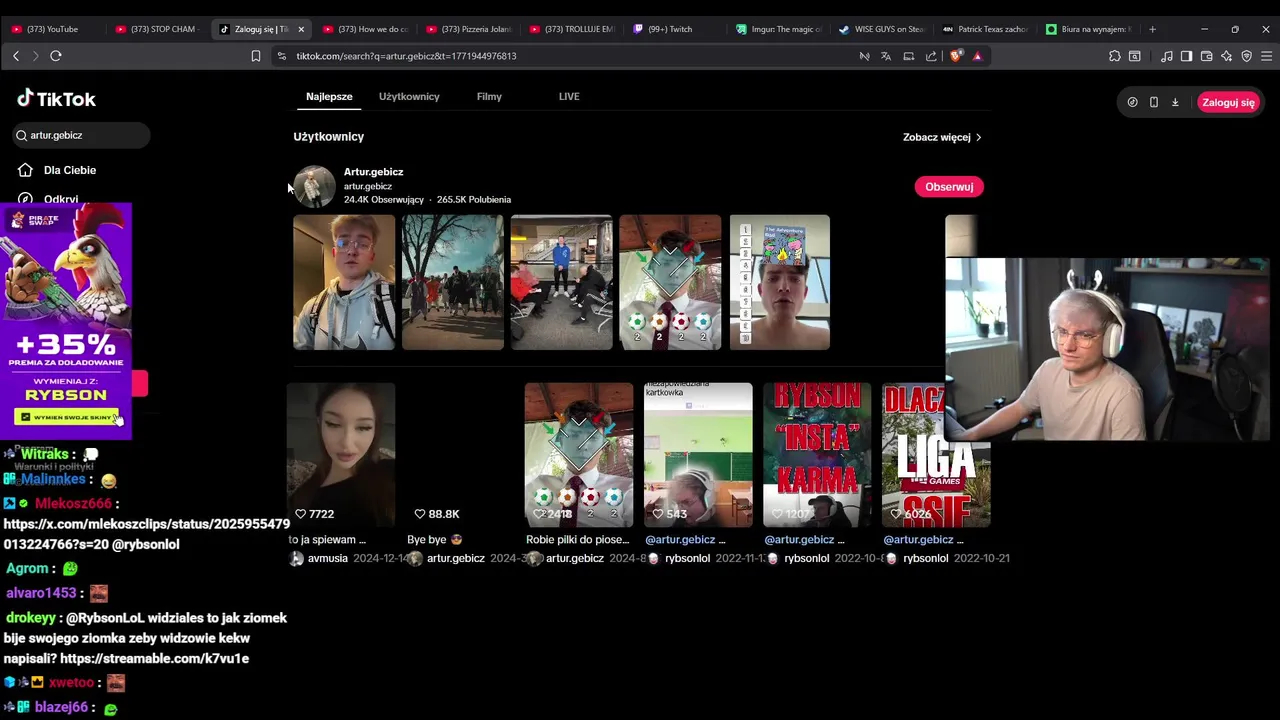Switch to Patrick Texas browser tab
The width and height of the screenshot is (1280, 720).
point(986,29)
